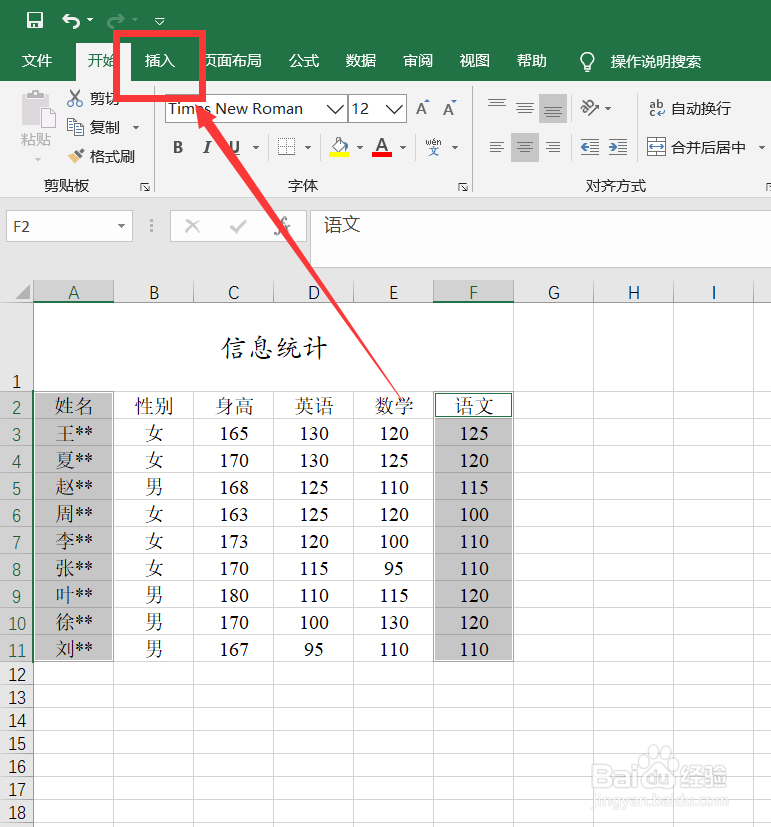Image resolution: width=771 pixels, height=827 pixels.
Task: Expand the phonetic guide dropdown arrow
Action: pos(455,148)
